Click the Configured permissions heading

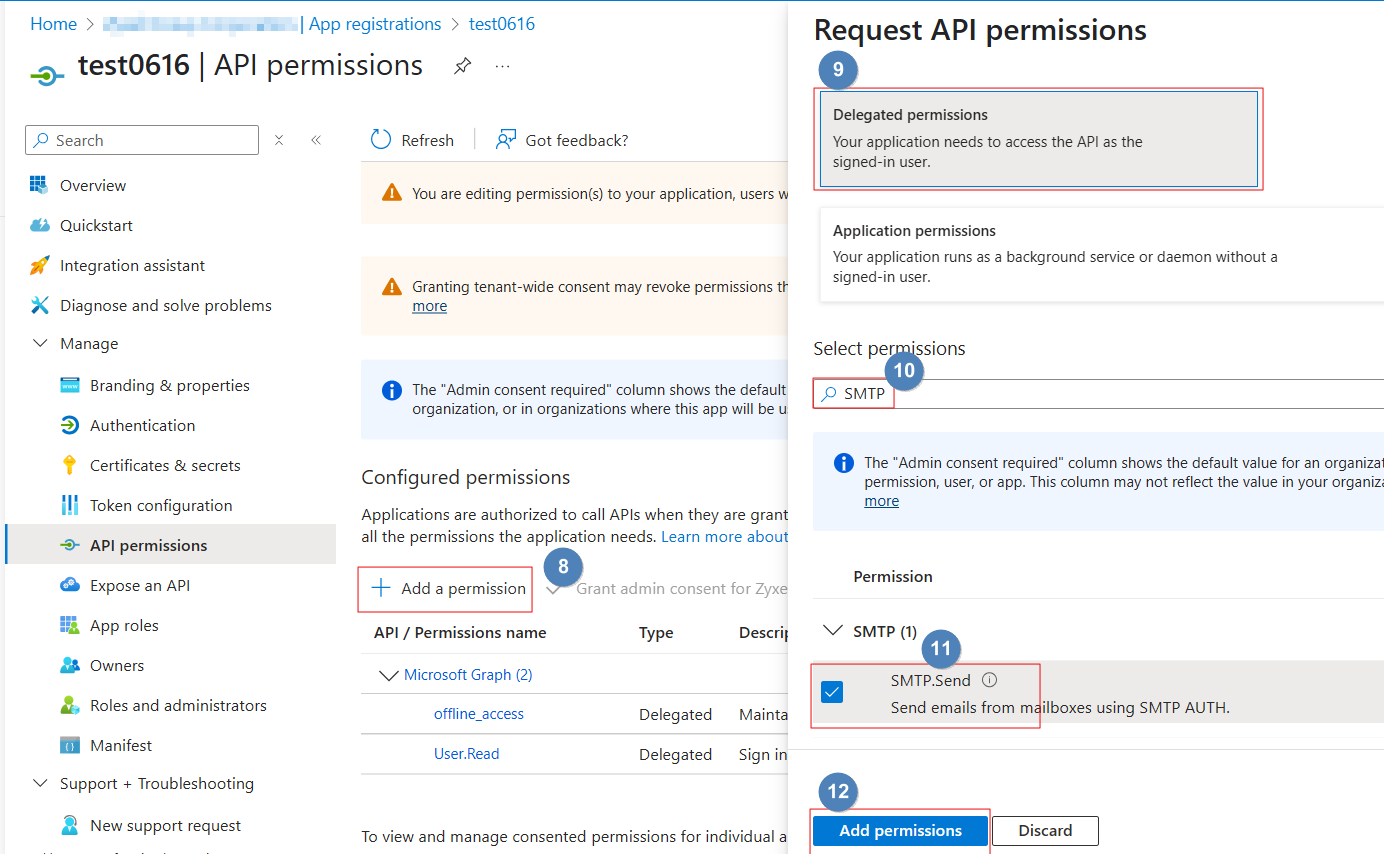(466, 477)
